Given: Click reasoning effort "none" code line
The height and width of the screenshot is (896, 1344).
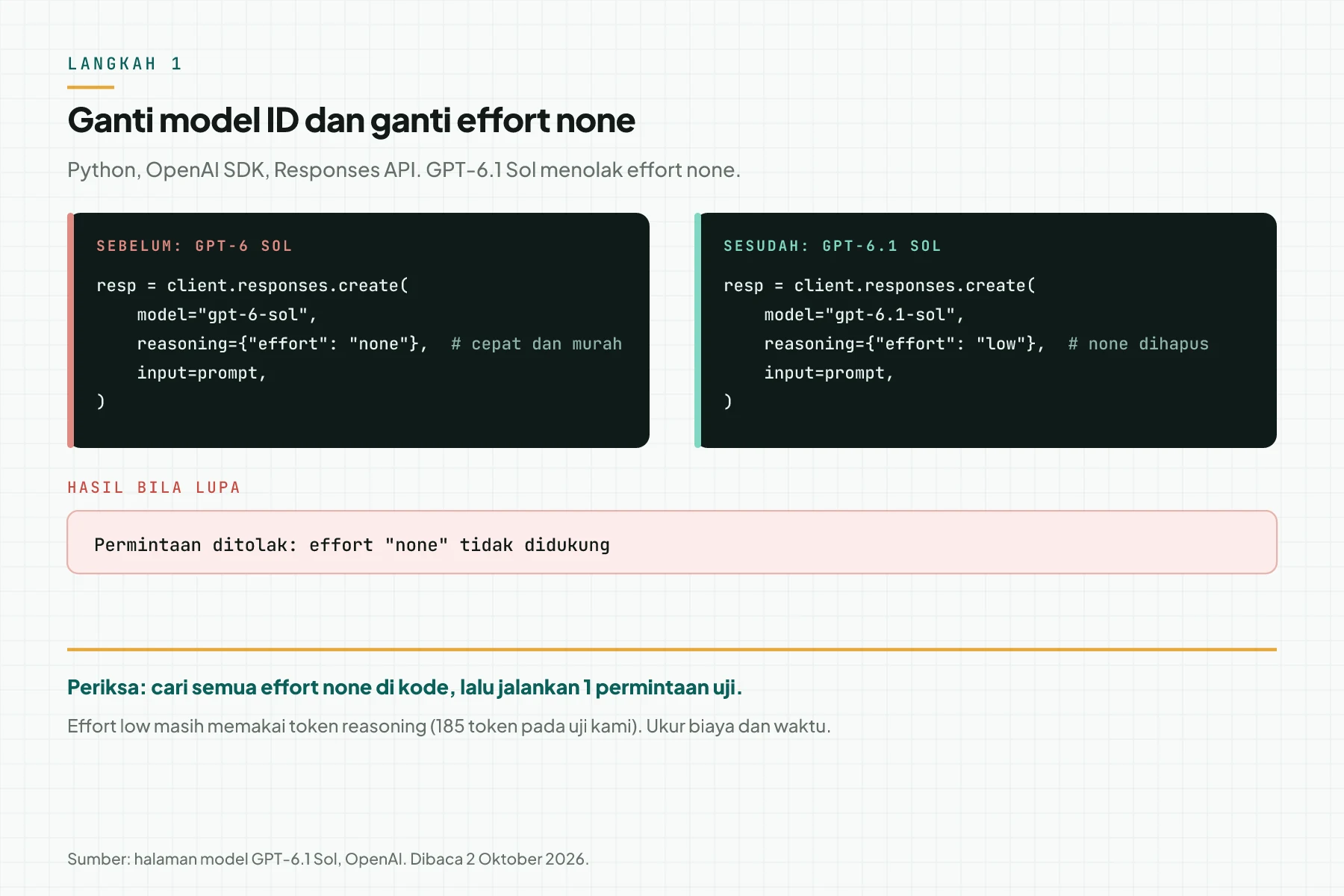Looking at the screenshot, I should pyautogui.click(x=282, y=344).
